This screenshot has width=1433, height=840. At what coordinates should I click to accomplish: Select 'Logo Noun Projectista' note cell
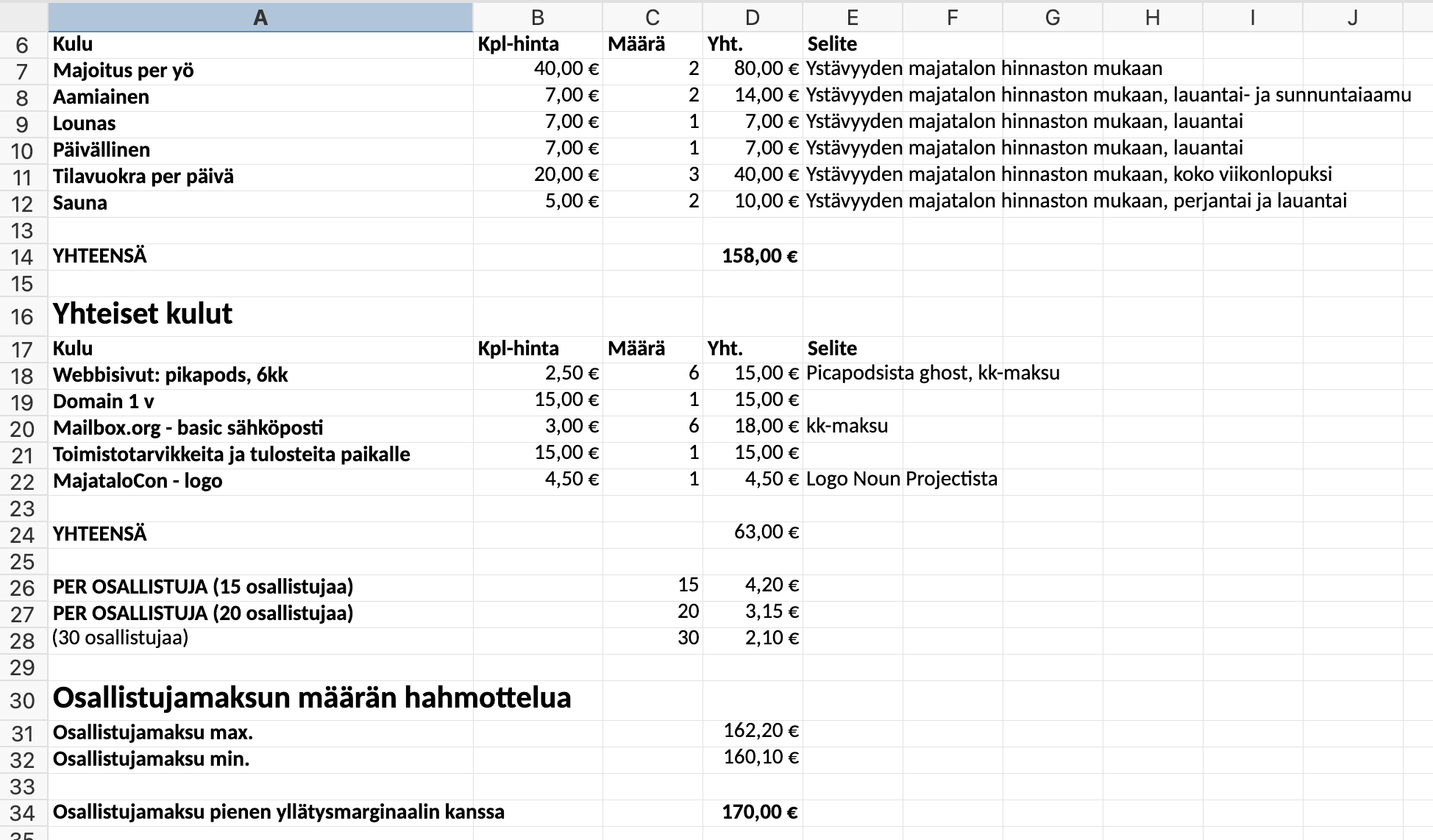click(x=901, y=479)
